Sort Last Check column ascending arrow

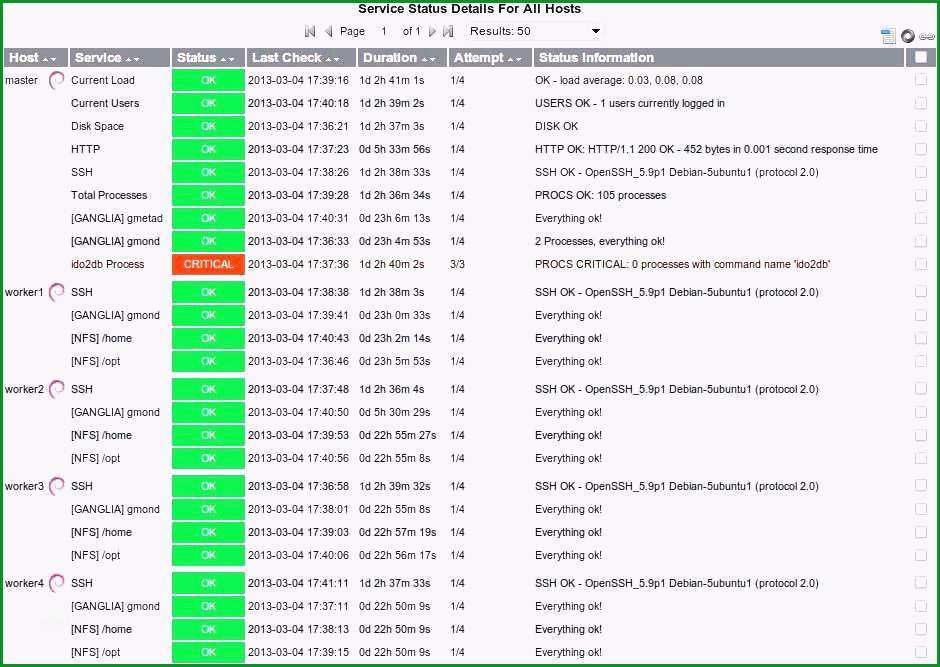tap(329, 59)
